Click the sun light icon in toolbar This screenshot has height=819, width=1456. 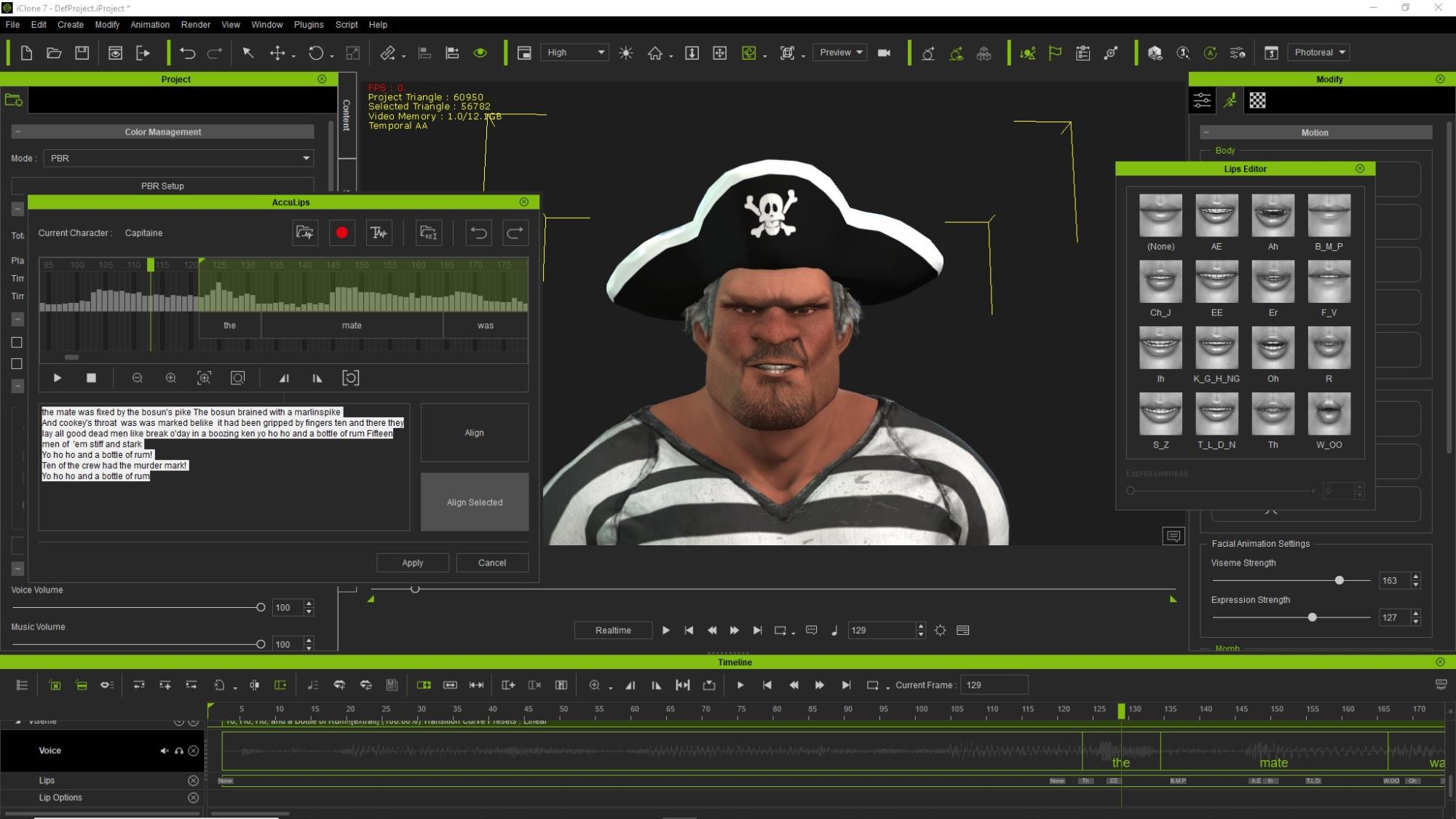625,53
